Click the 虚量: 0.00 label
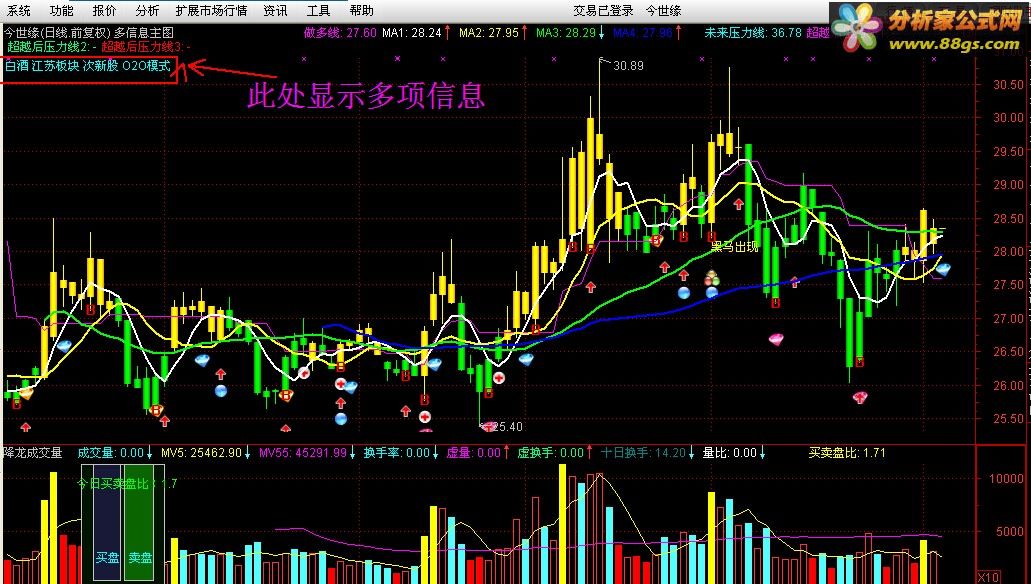 473,452
